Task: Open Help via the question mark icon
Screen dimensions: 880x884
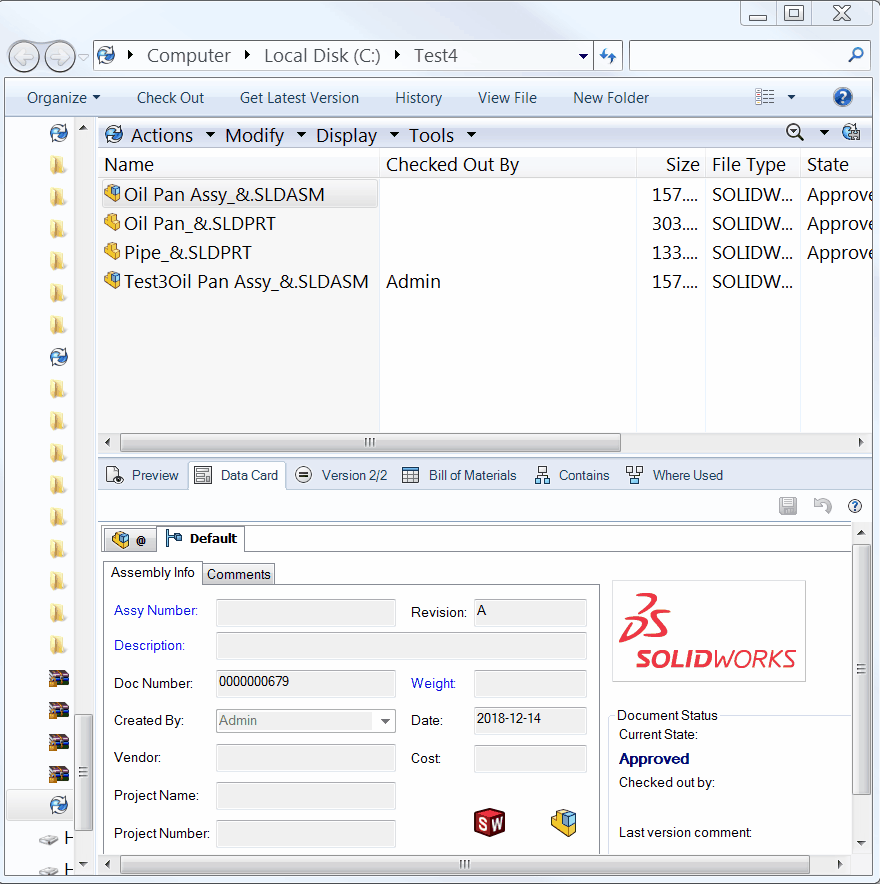Action: [x=843, y=97]
